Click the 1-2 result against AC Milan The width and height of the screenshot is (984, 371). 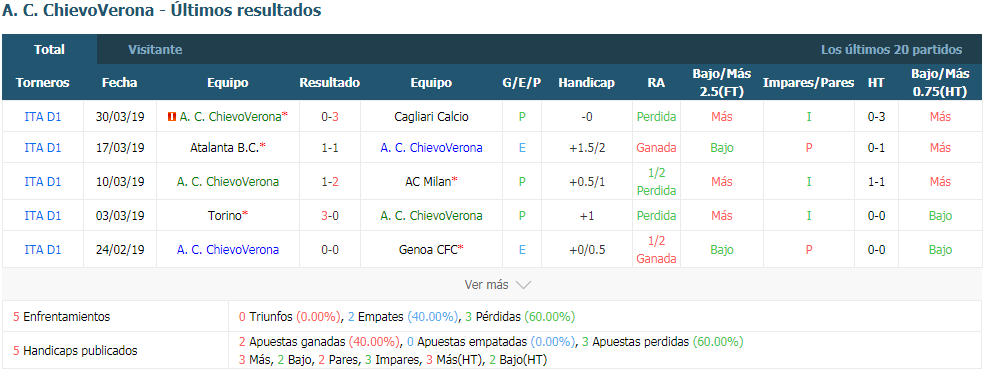[329, 181]
